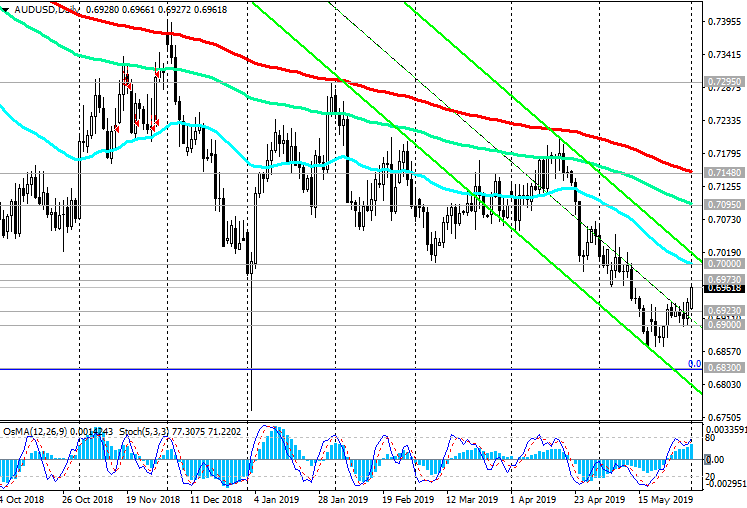Click the 23 Apr 2019 date label
This screenshot has width=747, height=508.
coord(599,500)
